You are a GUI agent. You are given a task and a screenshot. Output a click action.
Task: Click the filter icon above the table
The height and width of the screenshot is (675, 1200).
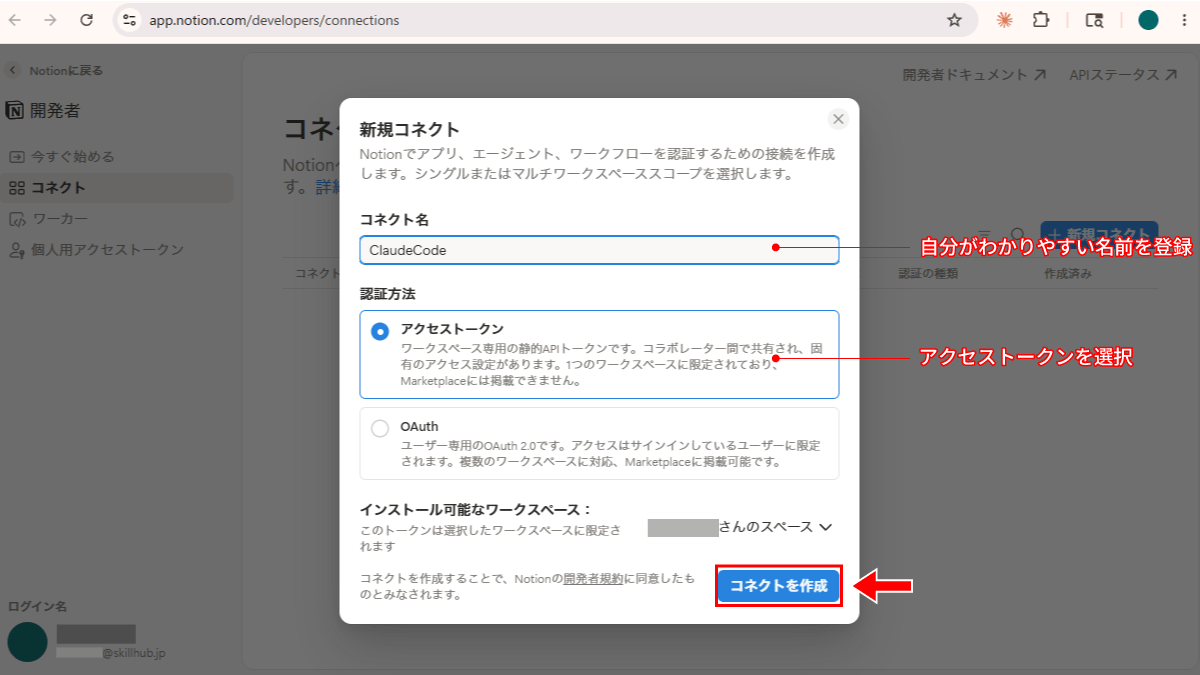[985, 235]
